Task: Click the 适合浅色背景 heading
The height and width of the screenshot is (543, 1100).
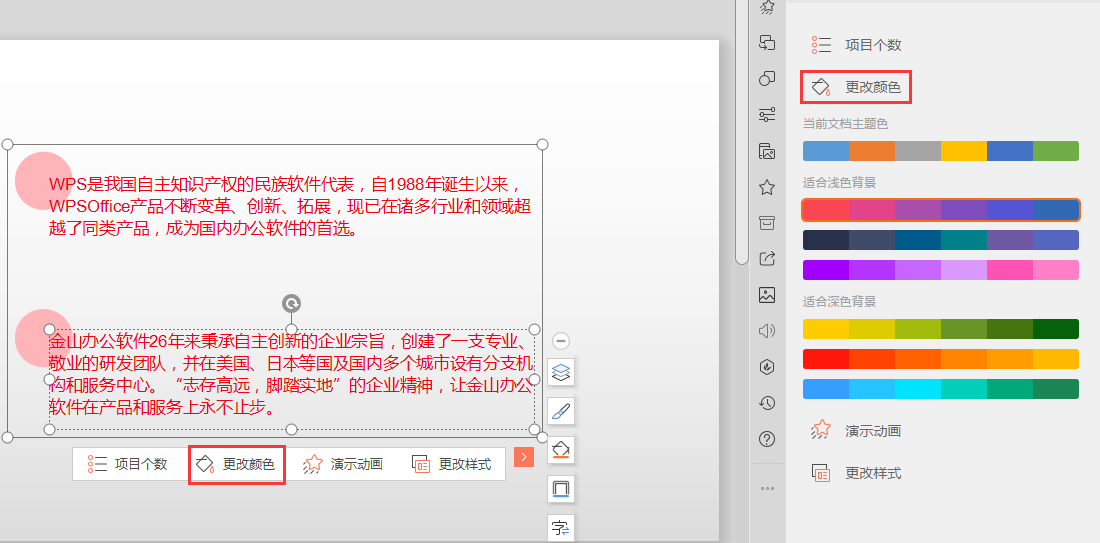Action: click(840, 182)
